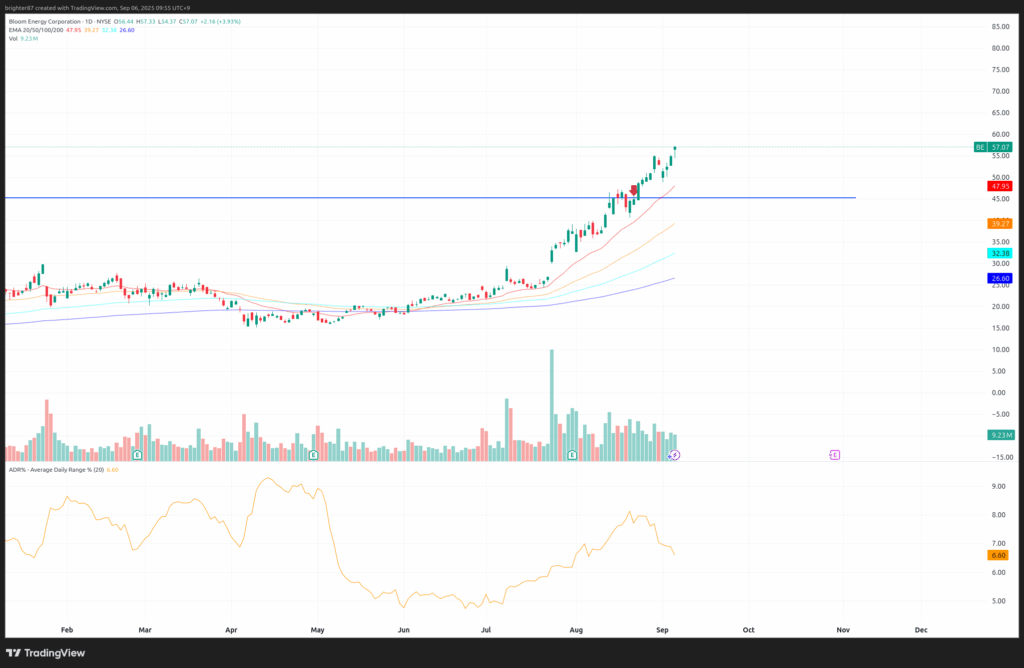This screenshot has width=1024, height=668.
Task: Click the EMA 20/50/100/200 indicator legend
Action: (x=36, y=30)
